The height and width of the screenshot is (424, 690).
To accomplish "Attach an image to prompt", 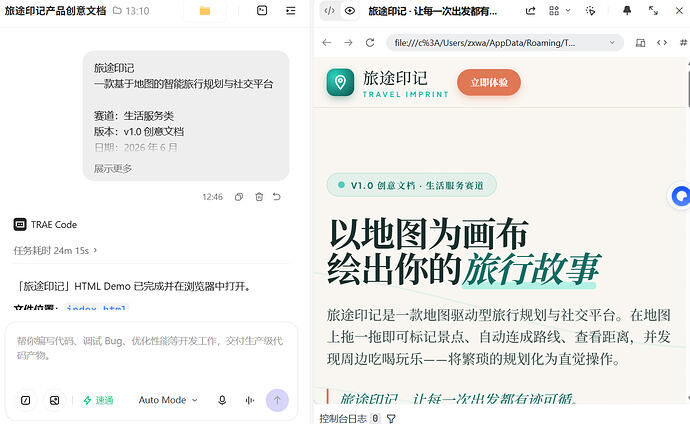I will 55,400.
